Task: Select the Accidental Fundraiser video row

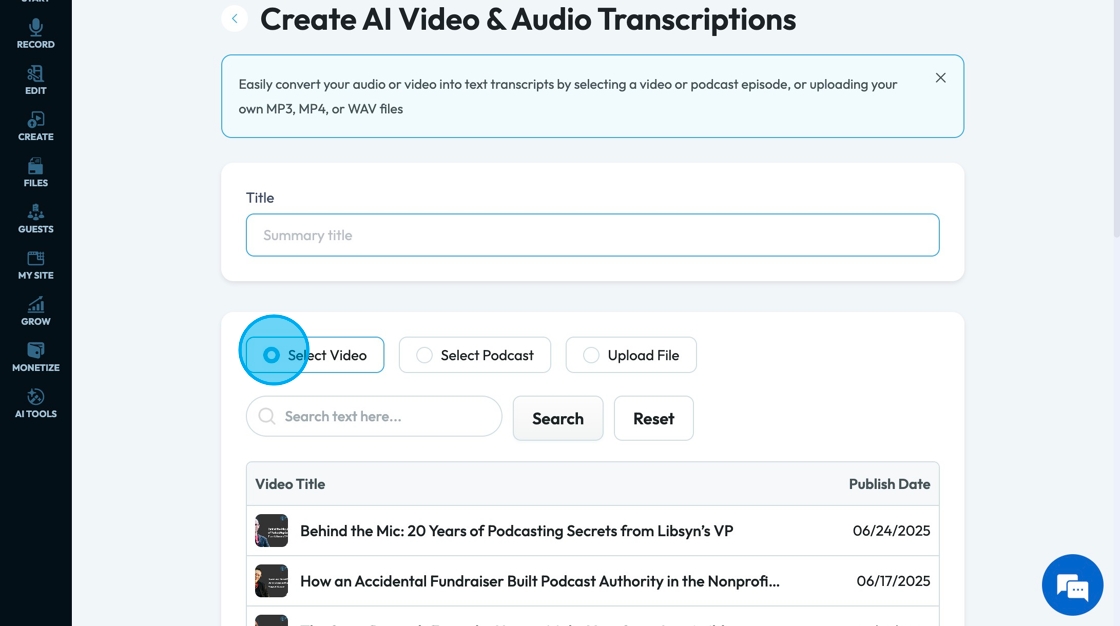Action: click(593, 581)
